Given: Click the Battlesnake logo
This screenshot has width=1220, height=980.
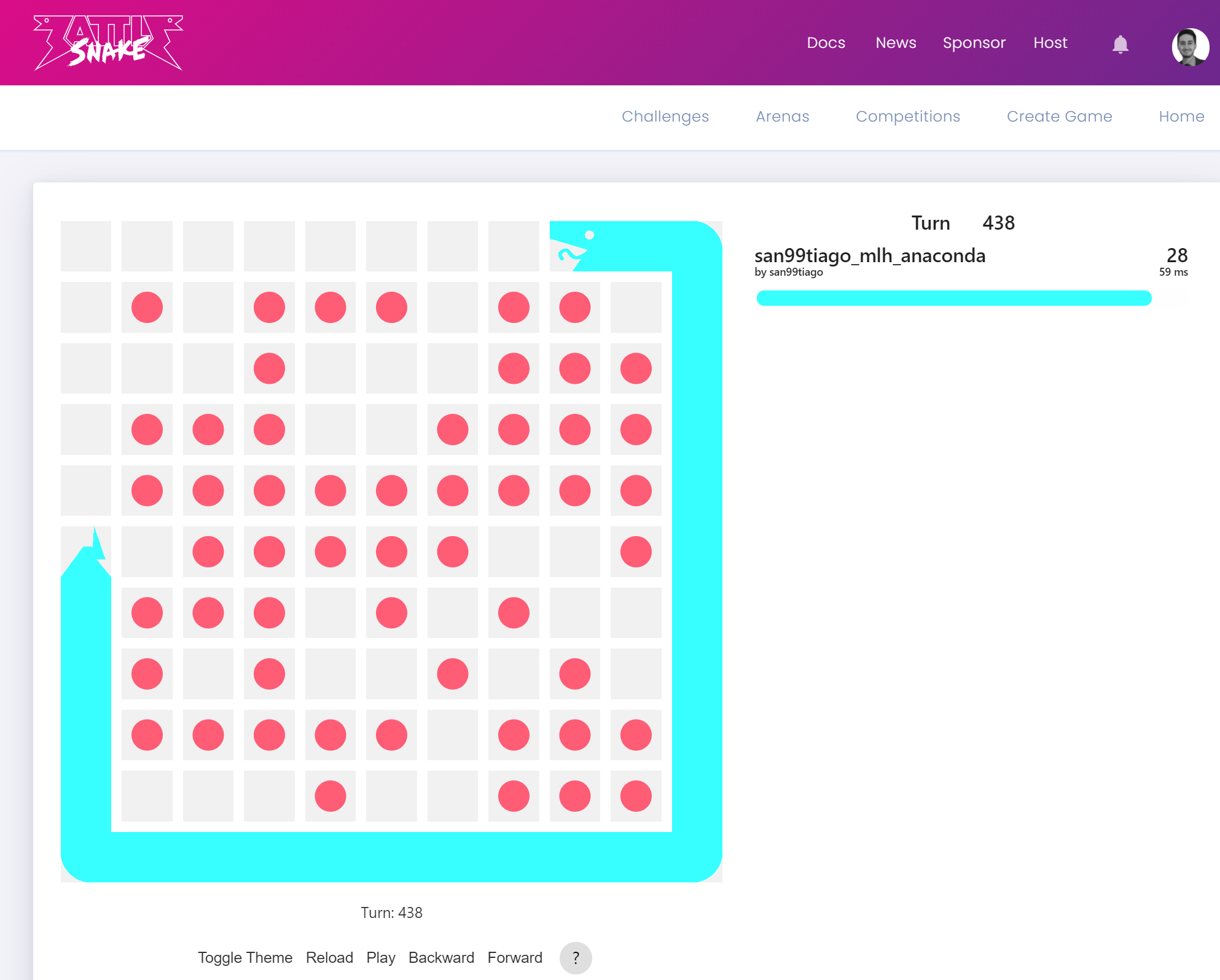Looking at the screenshot, I should click(x=108, y=43).
